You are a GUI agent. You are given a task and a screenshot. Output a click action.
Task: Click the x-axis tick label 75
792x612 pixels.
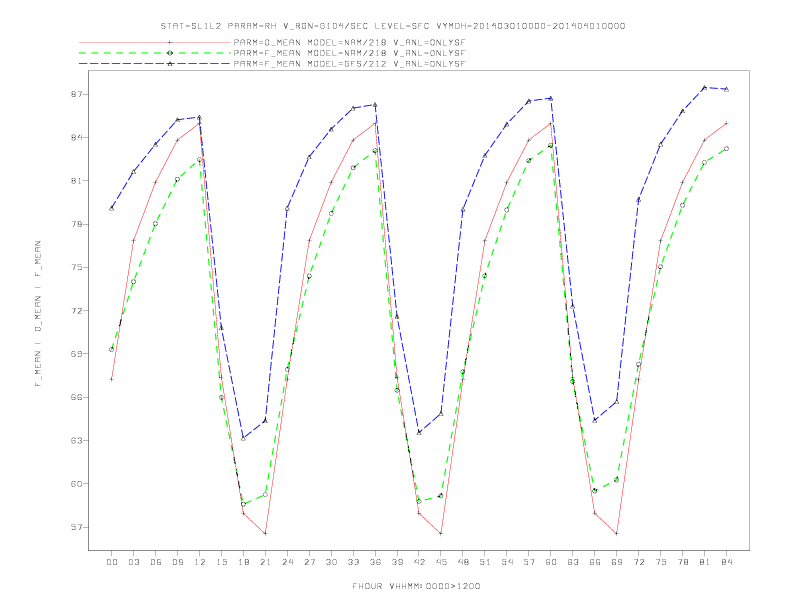661,562
